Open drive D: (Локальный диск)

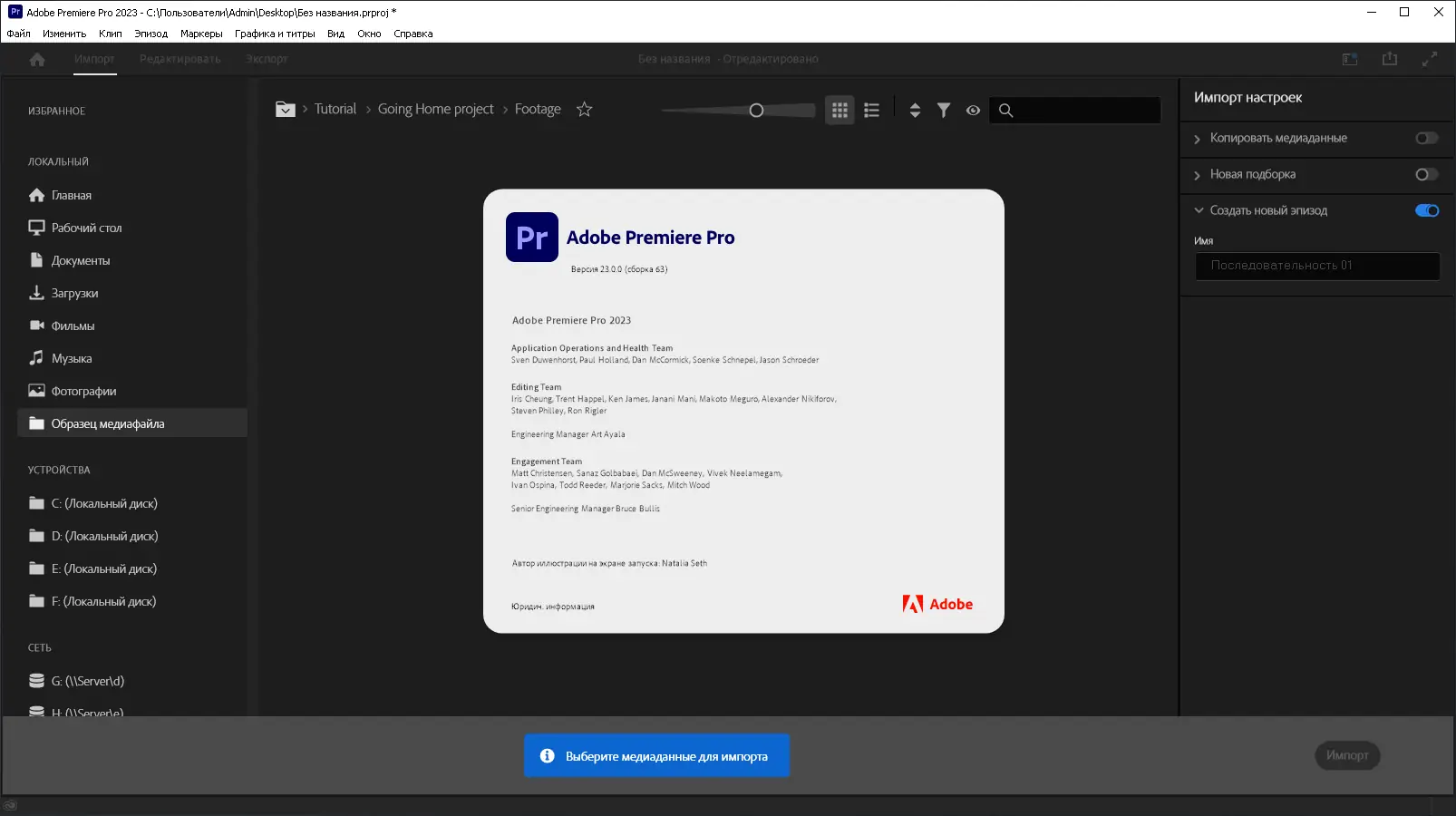click(x=132, y=536)
